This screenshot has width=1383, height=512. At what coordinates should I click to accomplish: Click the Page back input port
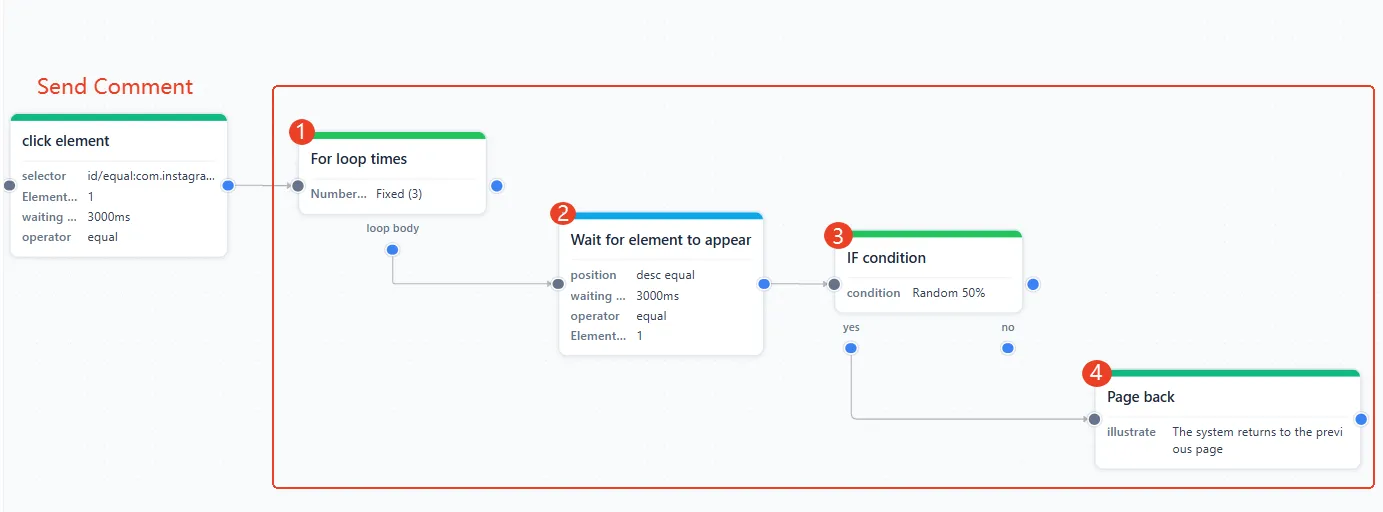click(1095, 420)
